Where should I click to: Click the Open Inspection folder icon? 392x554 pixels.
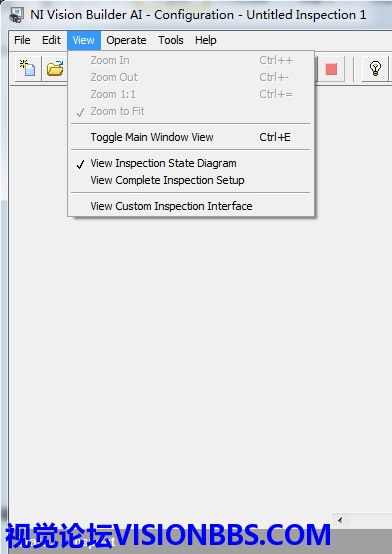point(55,68)
